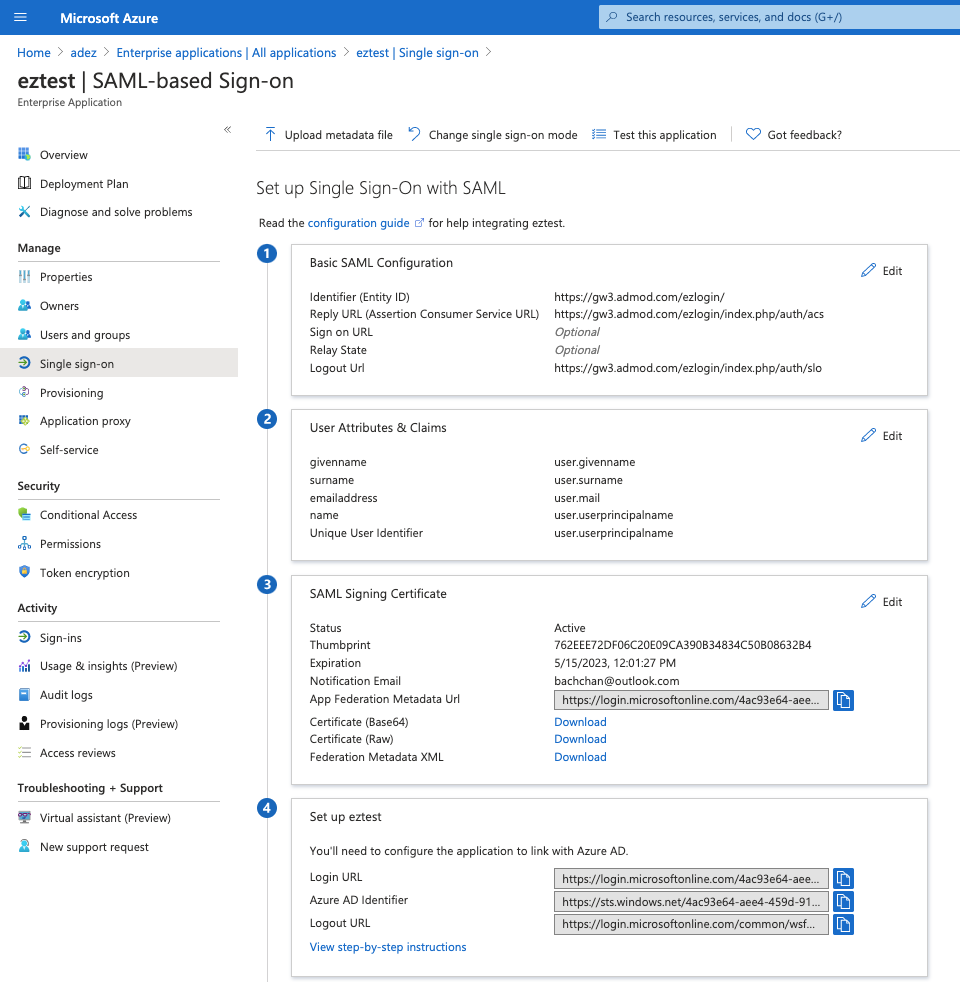
Task: Open Enterprise applications | All applications breadcrumb
Action: click(x=226, y=53)
